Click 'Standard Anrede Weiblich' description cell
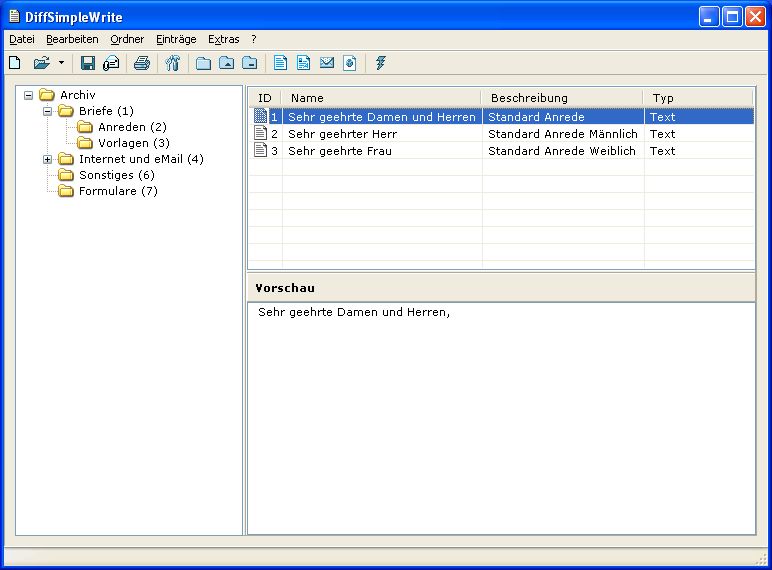The image size is (772, 570). coord(562,151)
